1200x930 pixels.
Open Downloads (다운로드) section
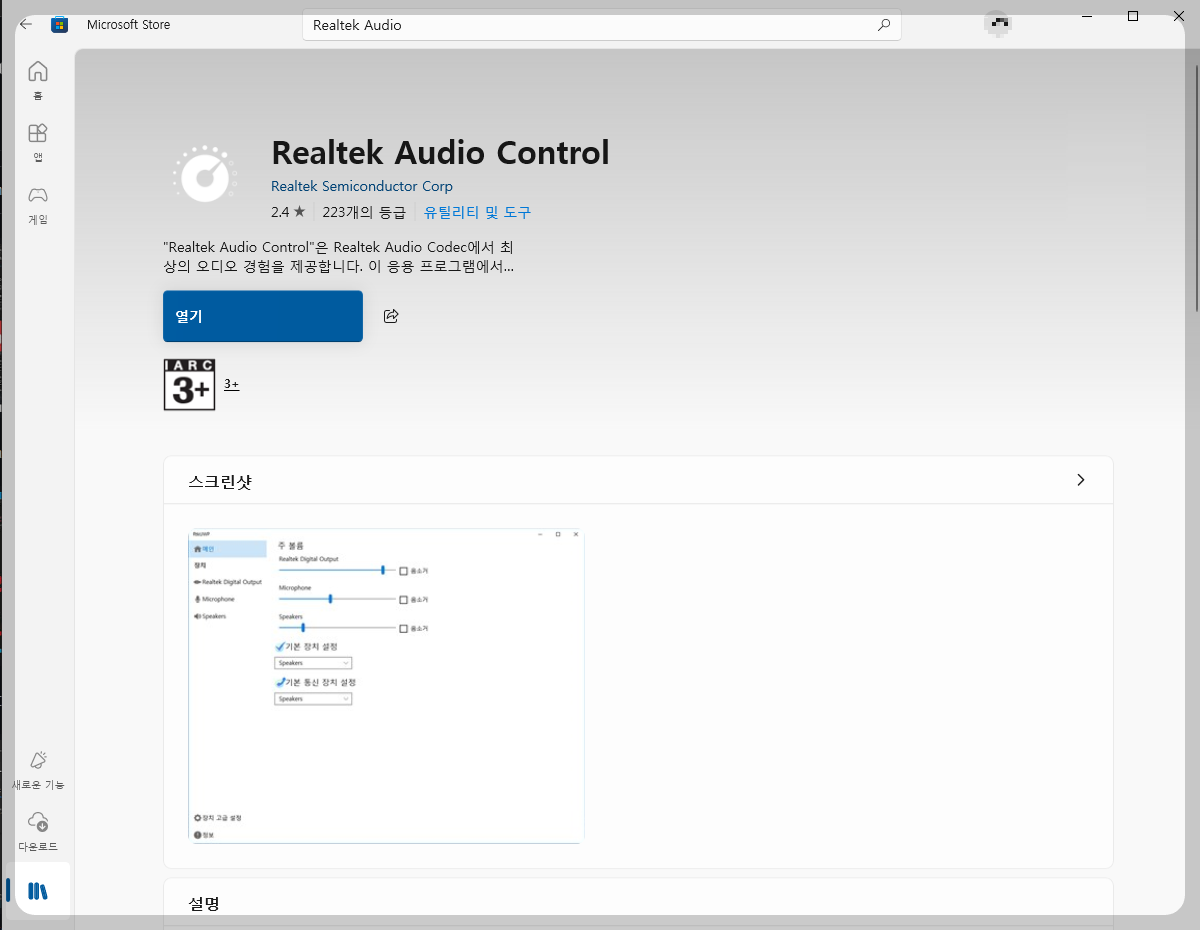[38, 832]
